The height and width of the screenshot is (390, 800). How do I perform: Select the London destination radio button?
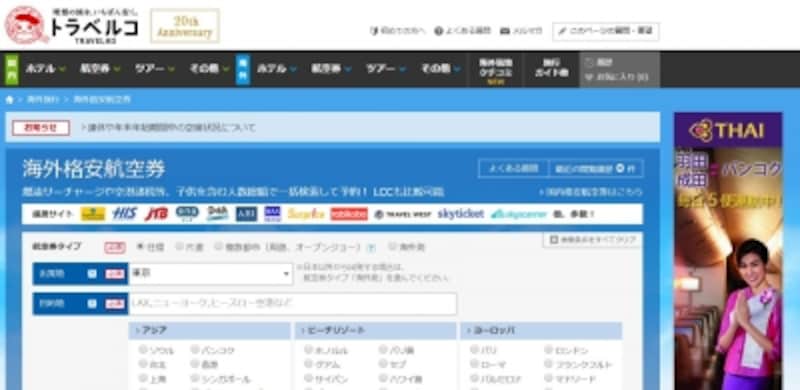tap(548, 350)
